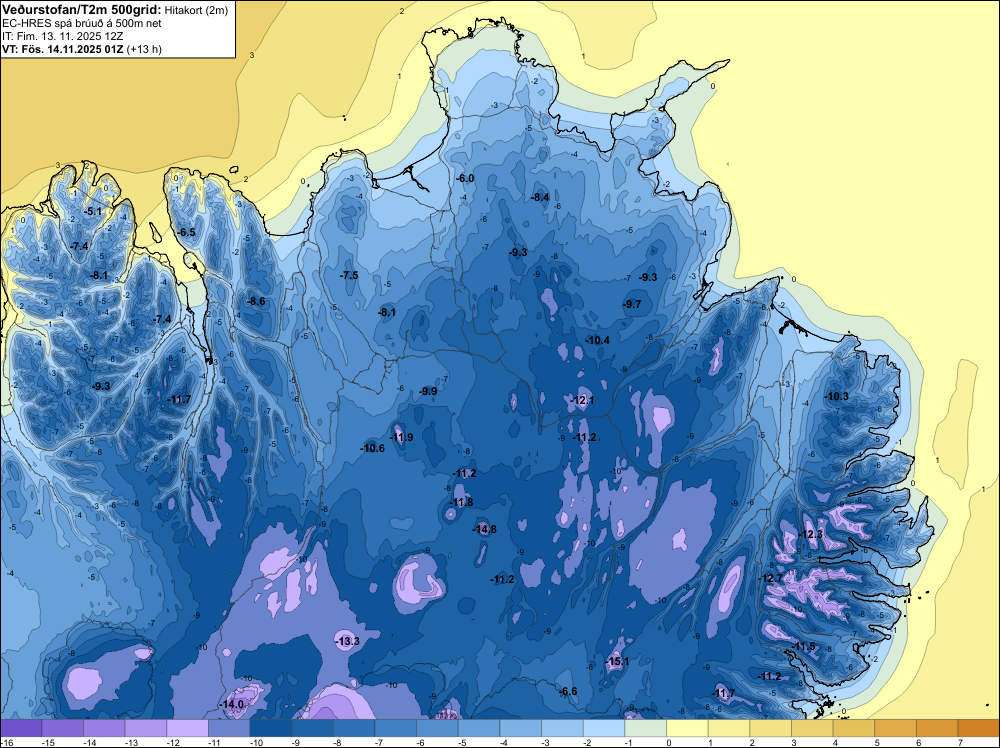The height and width of the screenshot is (748, 1000).
Task: Click the legend swatch between -15 and -14
Action: point(62,728)
